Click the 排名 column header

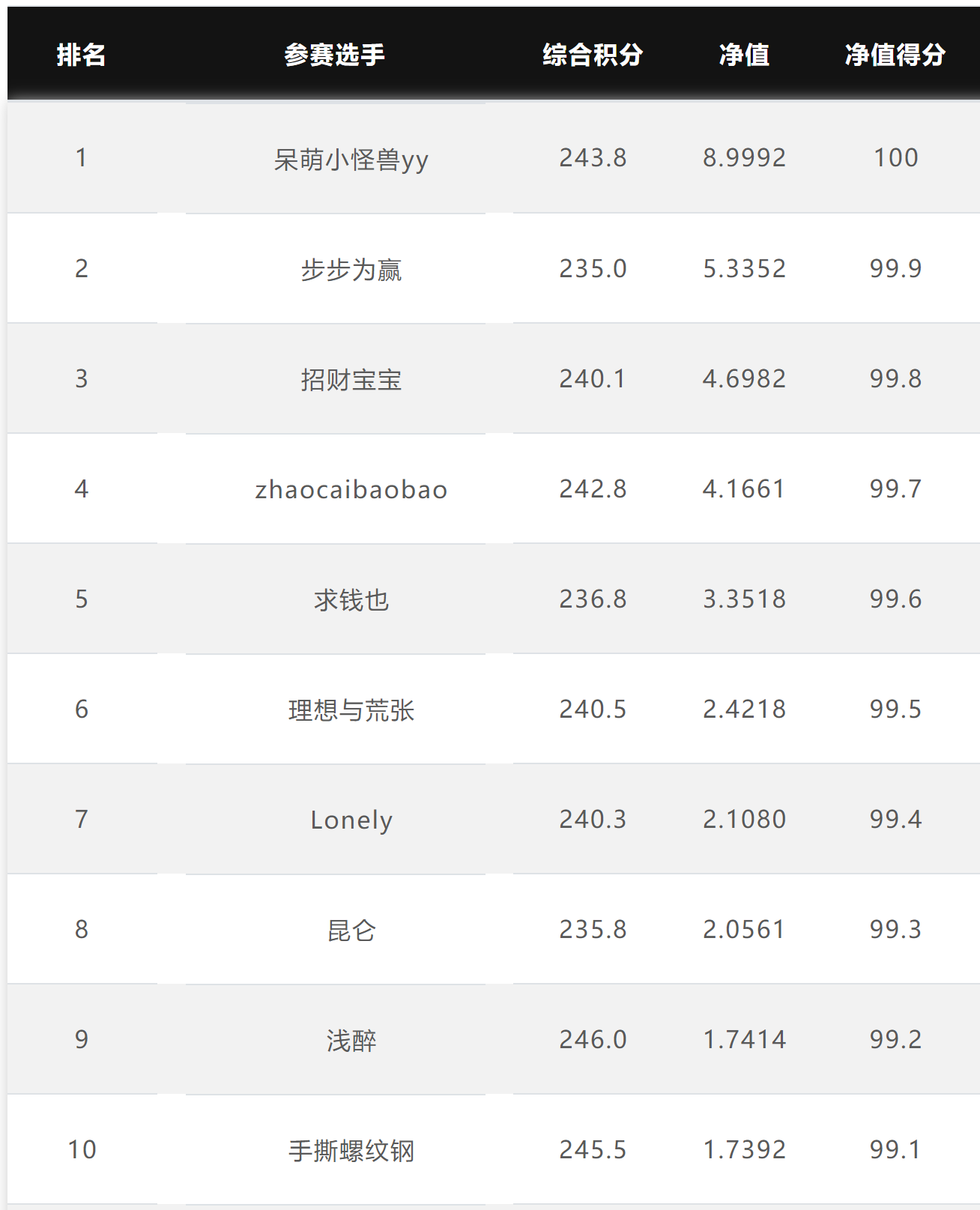pyautogui.click(x=81, y=55)
